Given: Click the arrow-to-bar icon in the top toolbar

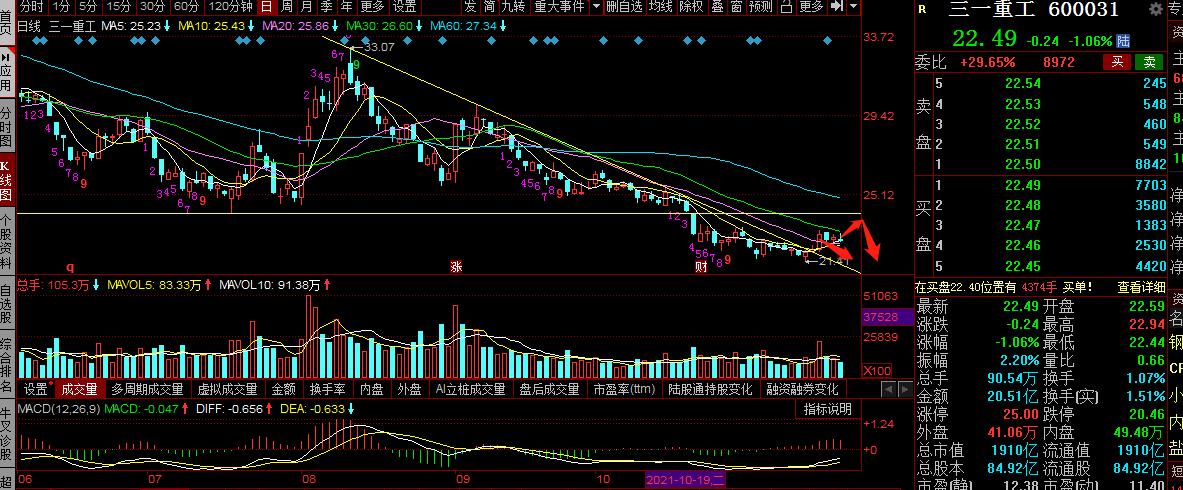Looking at the screenshot, I should pos(836,7).
